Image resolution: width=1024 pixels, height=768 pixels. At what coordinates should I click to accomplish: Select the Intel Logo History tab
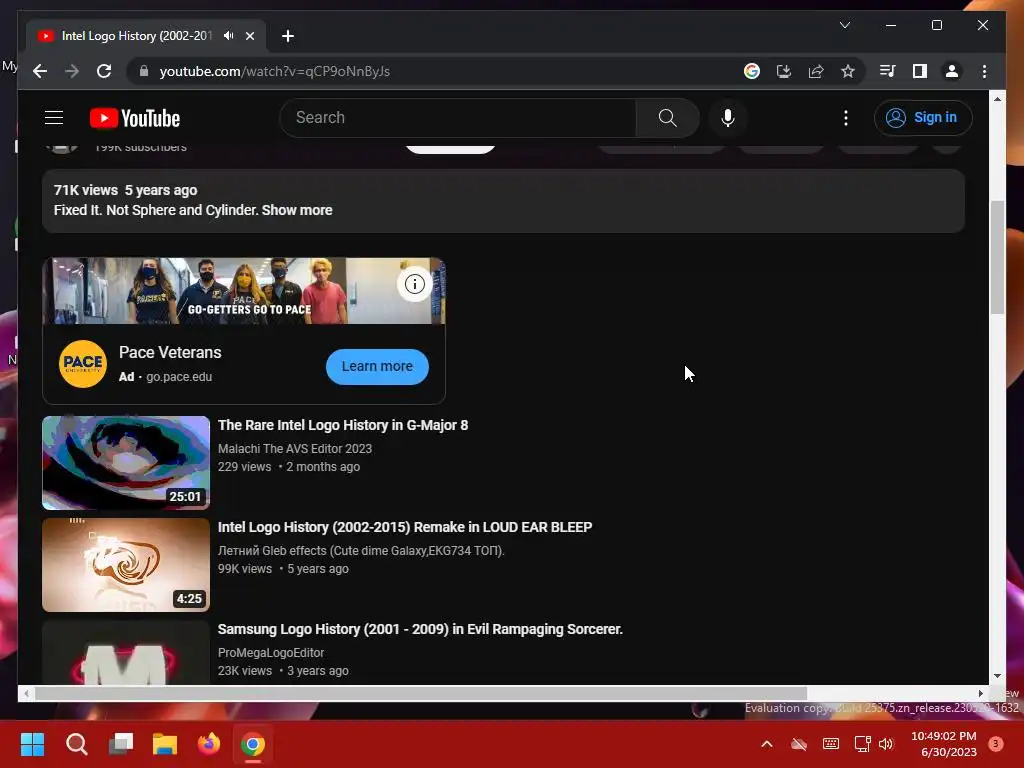click(x=146, y=36)
